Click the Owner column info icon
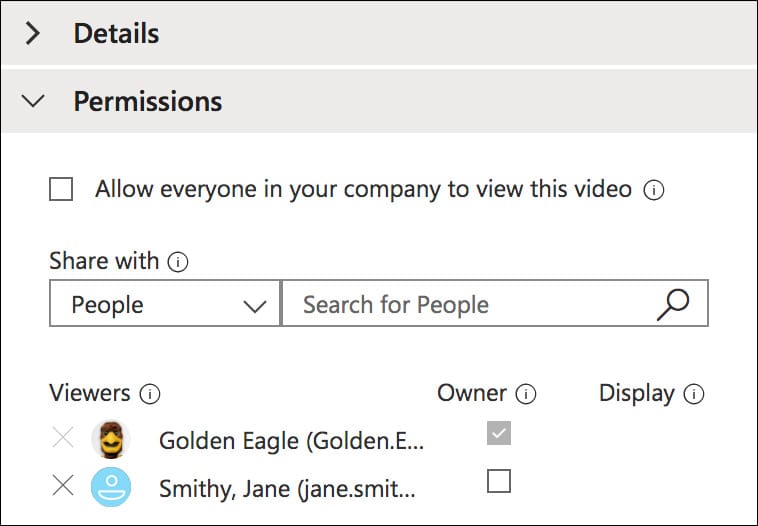 (526, 394)
